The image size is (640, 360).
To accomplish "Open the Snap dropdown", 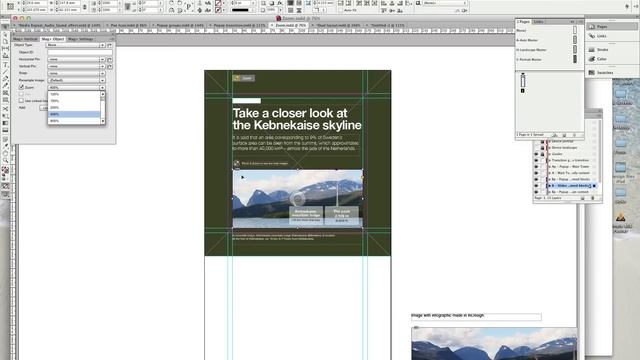I will point(76,73).
